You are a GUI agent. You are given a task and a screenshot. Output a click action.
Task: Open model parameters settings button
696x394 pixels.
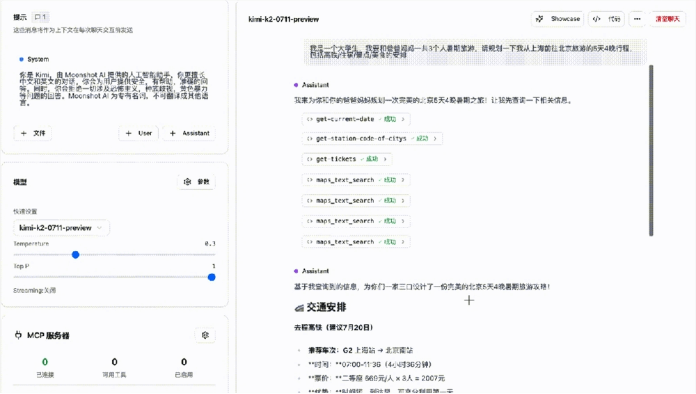coord(197,181)
